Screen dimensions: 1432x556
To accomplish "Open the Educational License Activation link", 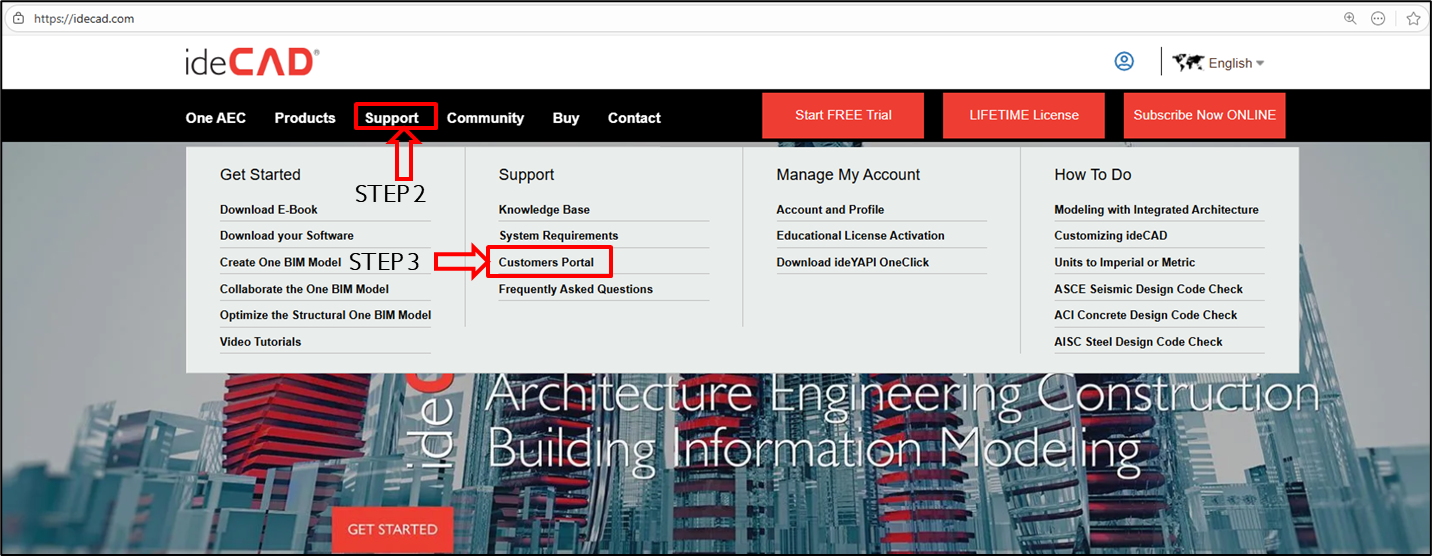I will 860,236.
